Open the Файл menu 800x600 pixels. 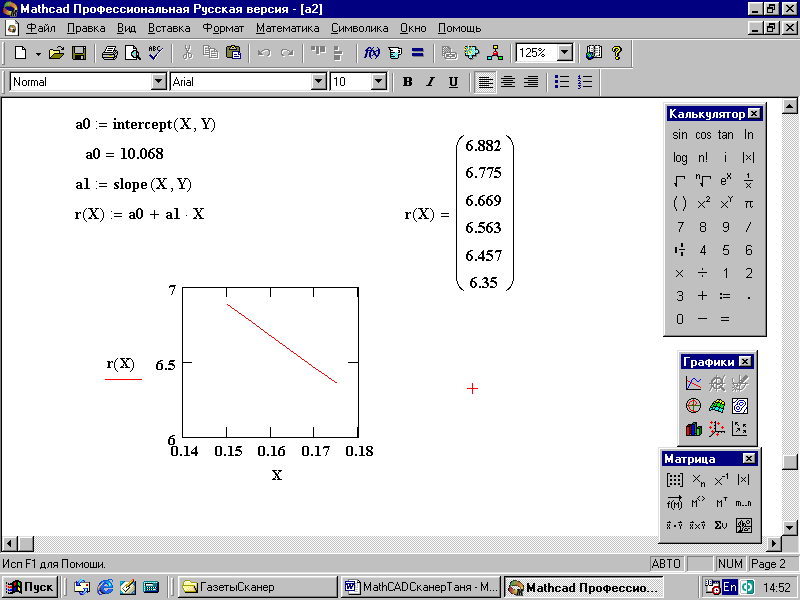click(40, 28)
